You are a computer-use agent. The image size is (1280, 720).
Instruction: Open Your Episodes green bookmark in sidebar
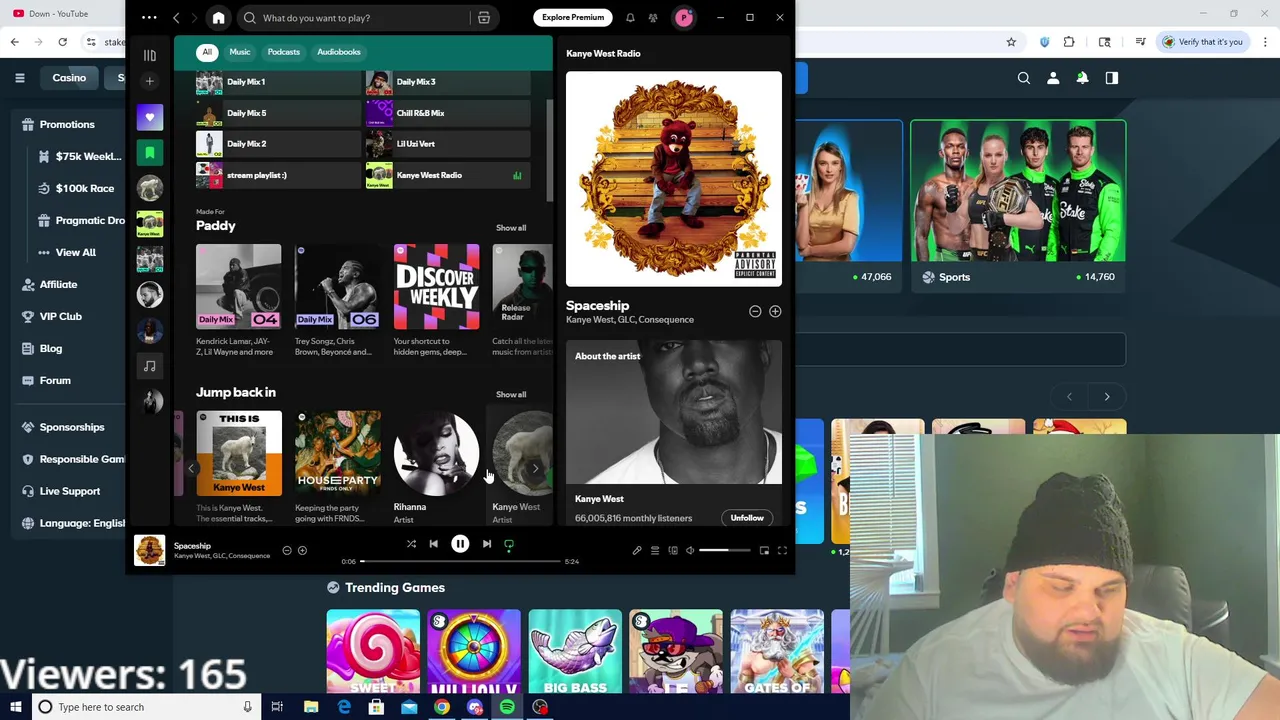[150, 153]
